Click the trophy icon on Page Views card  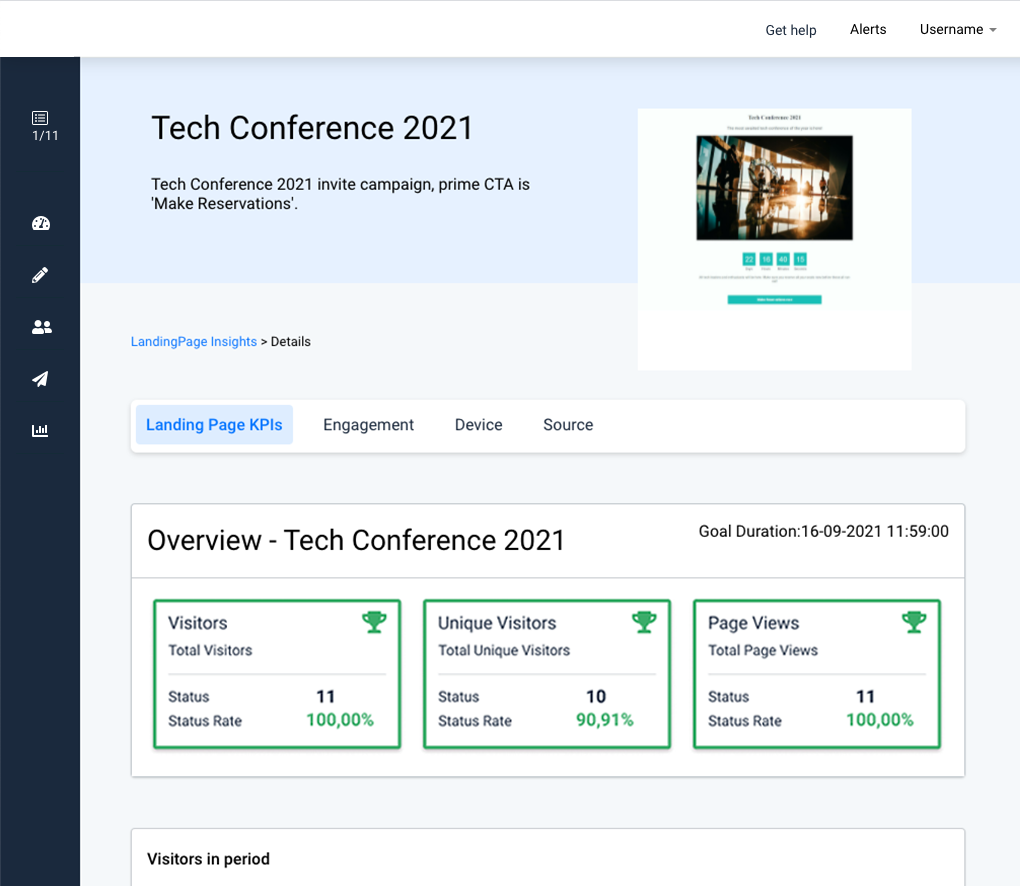click(914, 622)
